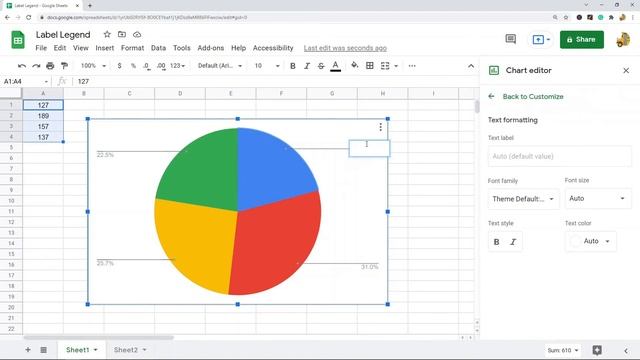This screenshot has height=360, width=640.
Task: Click the Add sheet plus icon
Action: click(x=28, y=350)
